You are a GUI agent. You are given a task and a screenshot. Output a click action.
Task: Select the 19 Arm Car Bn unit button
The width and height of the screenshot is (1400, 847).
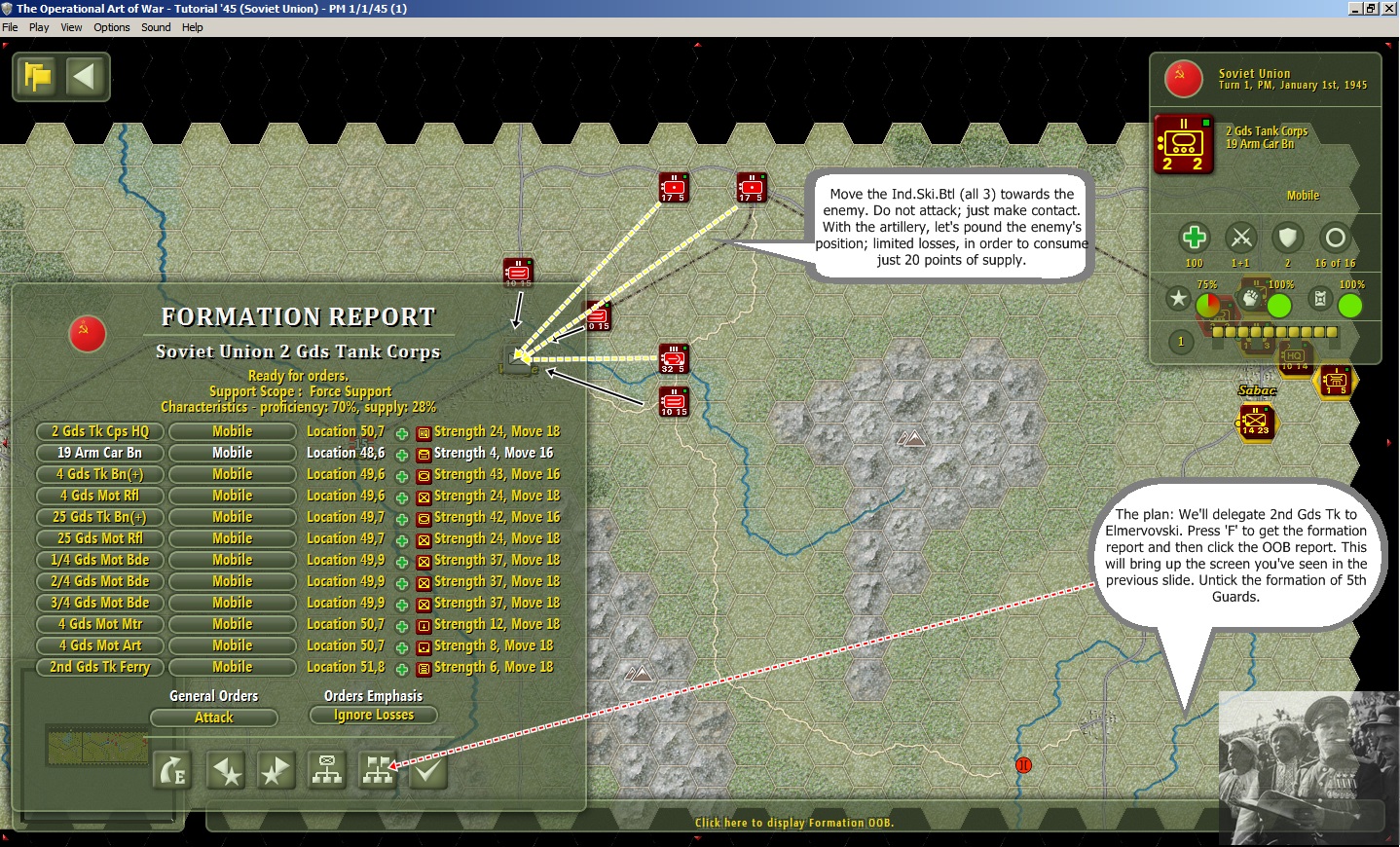click(100, 453)
